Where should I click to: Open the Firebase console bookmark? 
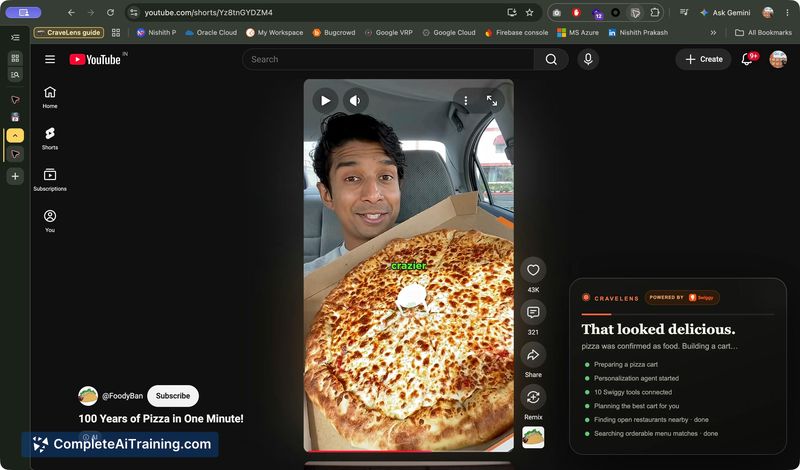tap(517, 32)
